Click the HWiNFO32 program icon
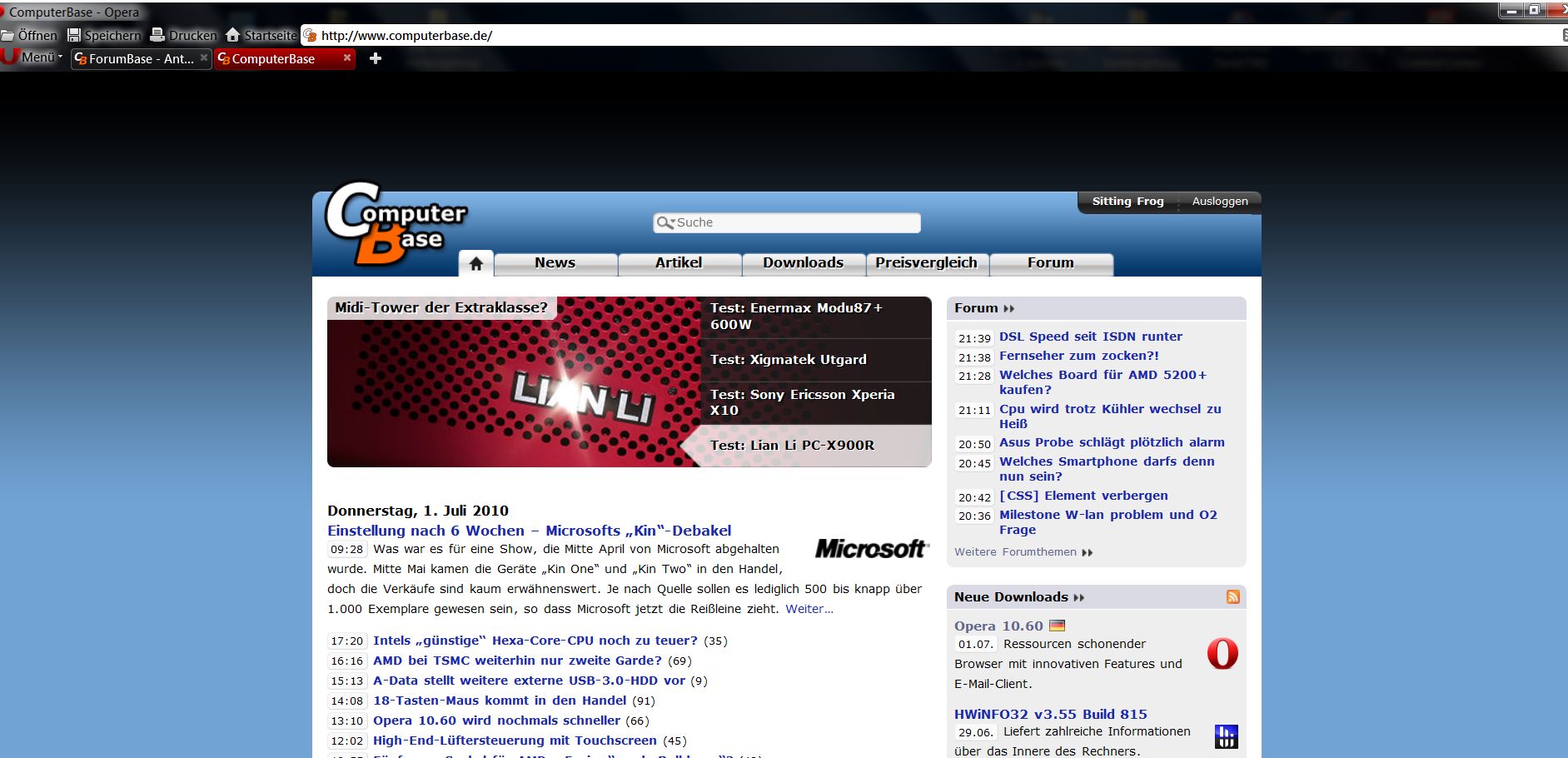 tap(1226, 736)
